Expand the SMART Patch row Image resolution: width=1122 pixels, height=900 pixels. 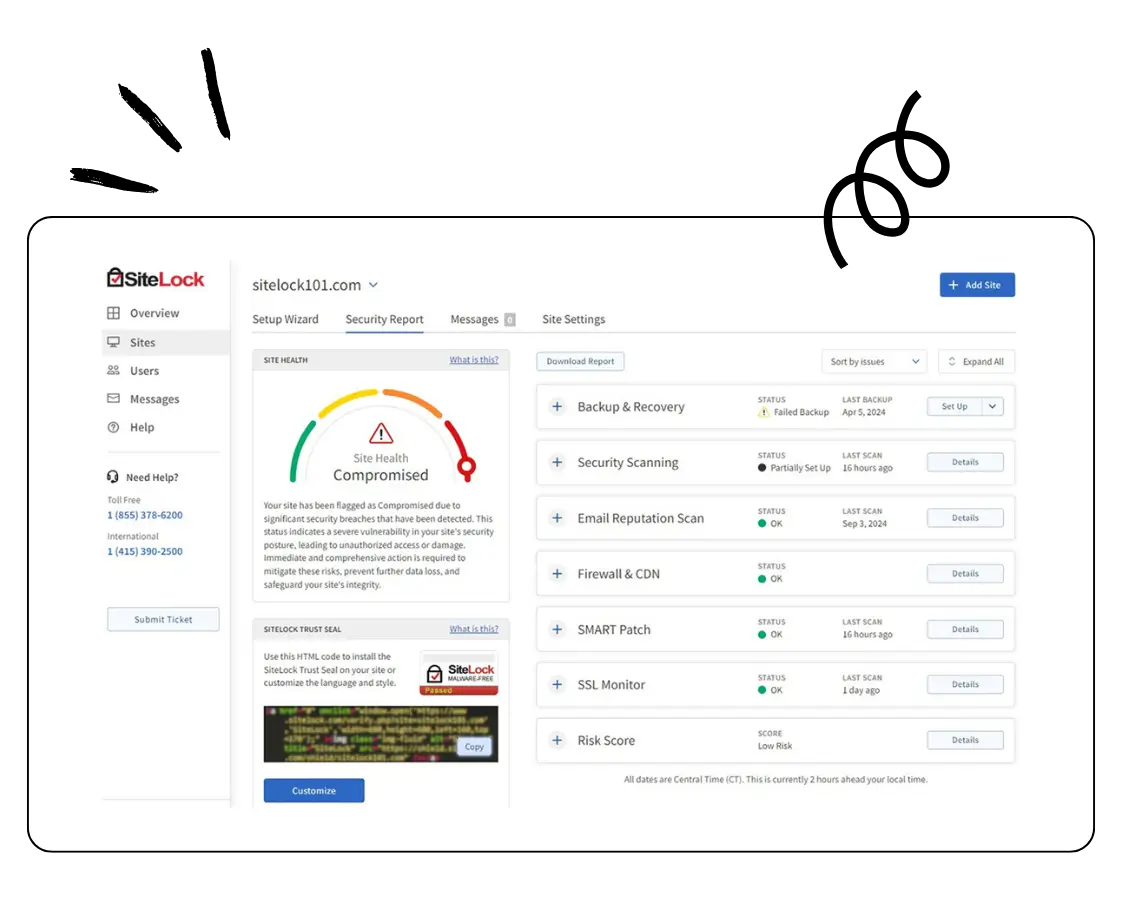[557, 630]
